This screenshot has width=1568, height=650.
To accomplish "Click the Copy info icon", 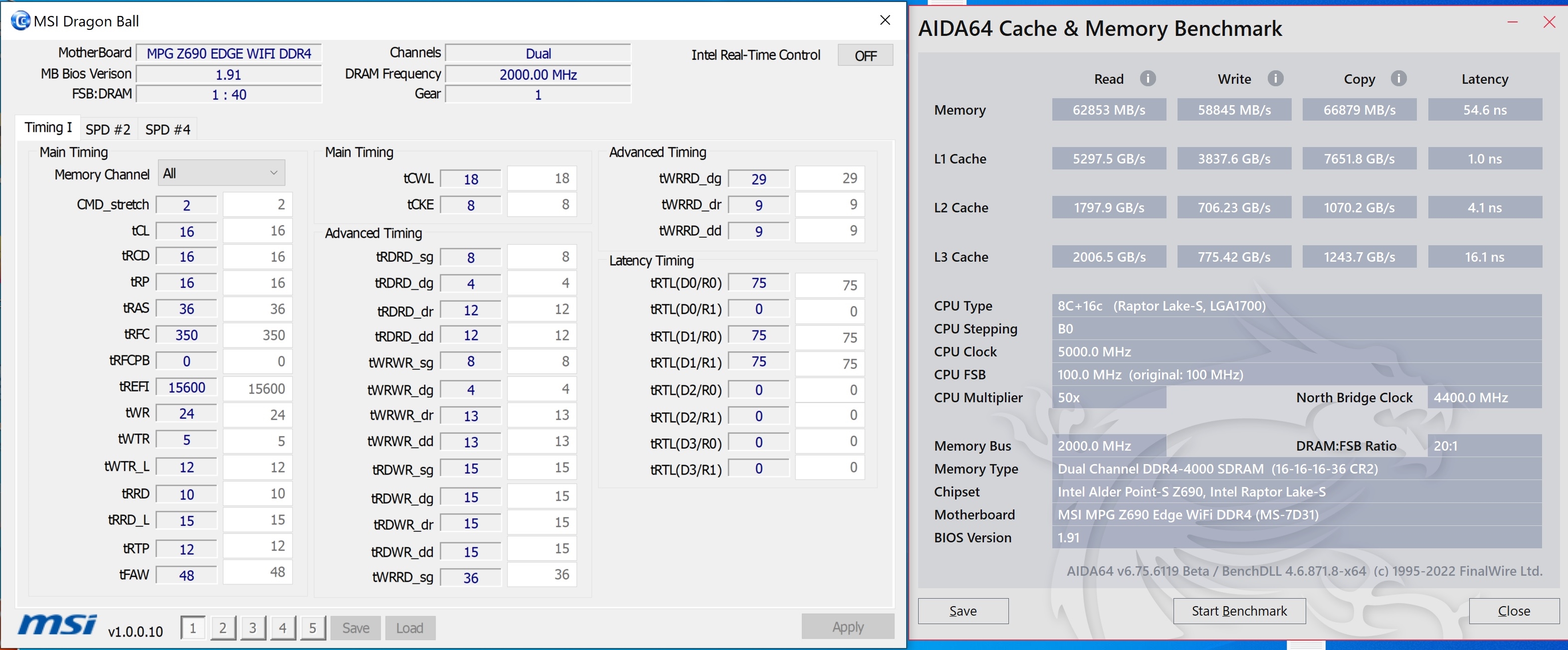I will click(x=1399, y=79).
